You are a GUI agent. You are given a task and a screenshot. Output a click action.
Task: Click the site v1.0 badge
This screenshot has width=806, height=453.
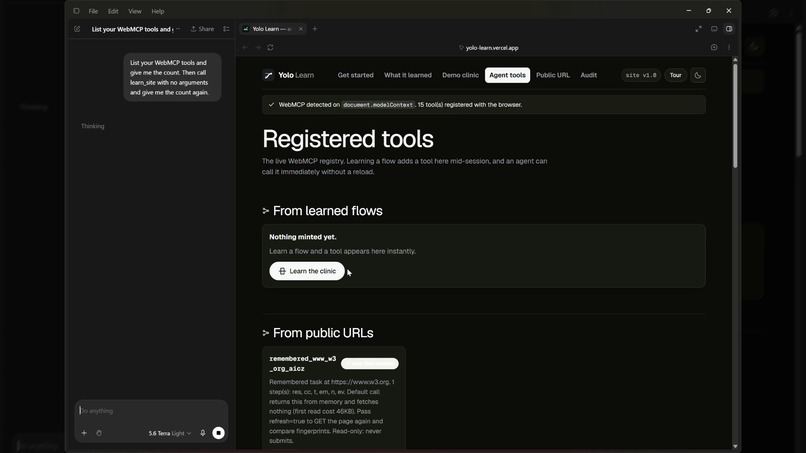pos(641,75)
